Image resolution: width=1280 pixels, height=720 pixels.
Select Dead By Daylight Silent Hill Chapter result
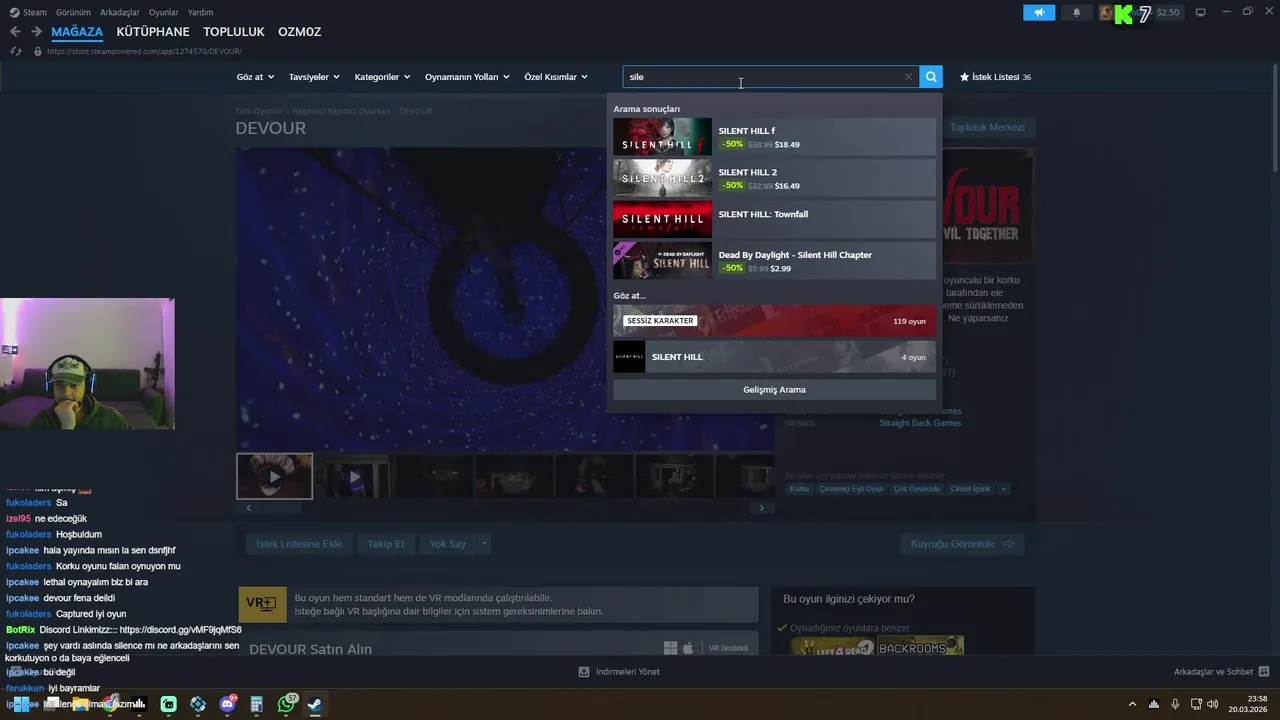click(x=774, y=260)
